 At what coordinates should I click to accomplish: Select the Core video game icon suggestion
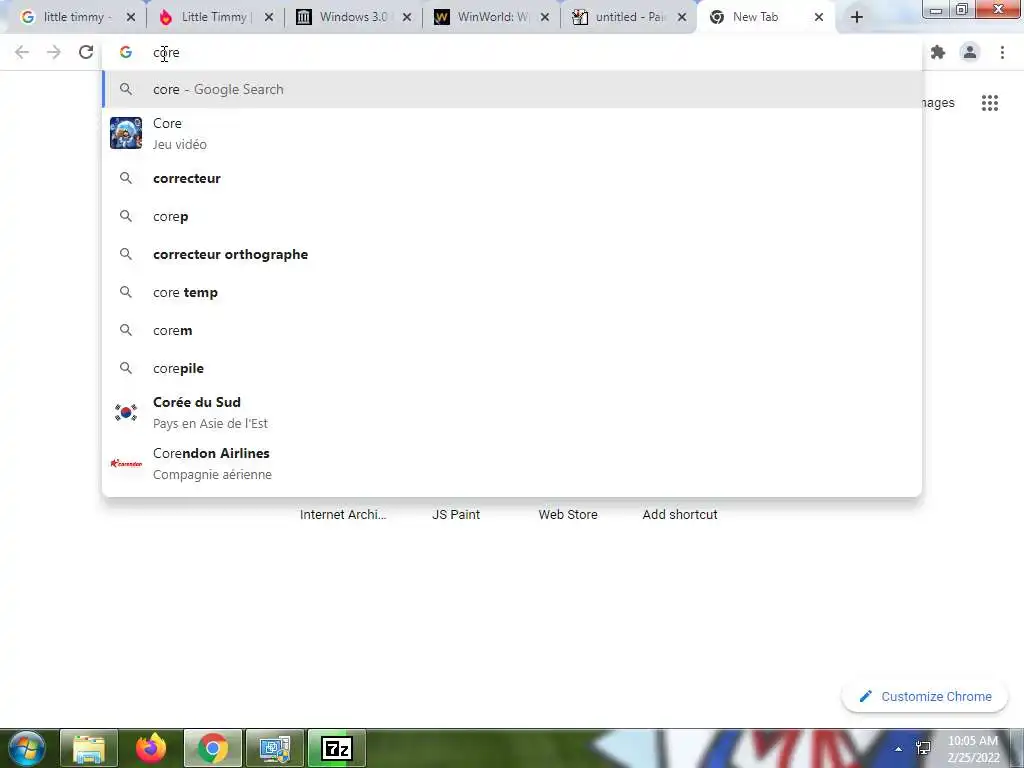(x=126, y=133)
